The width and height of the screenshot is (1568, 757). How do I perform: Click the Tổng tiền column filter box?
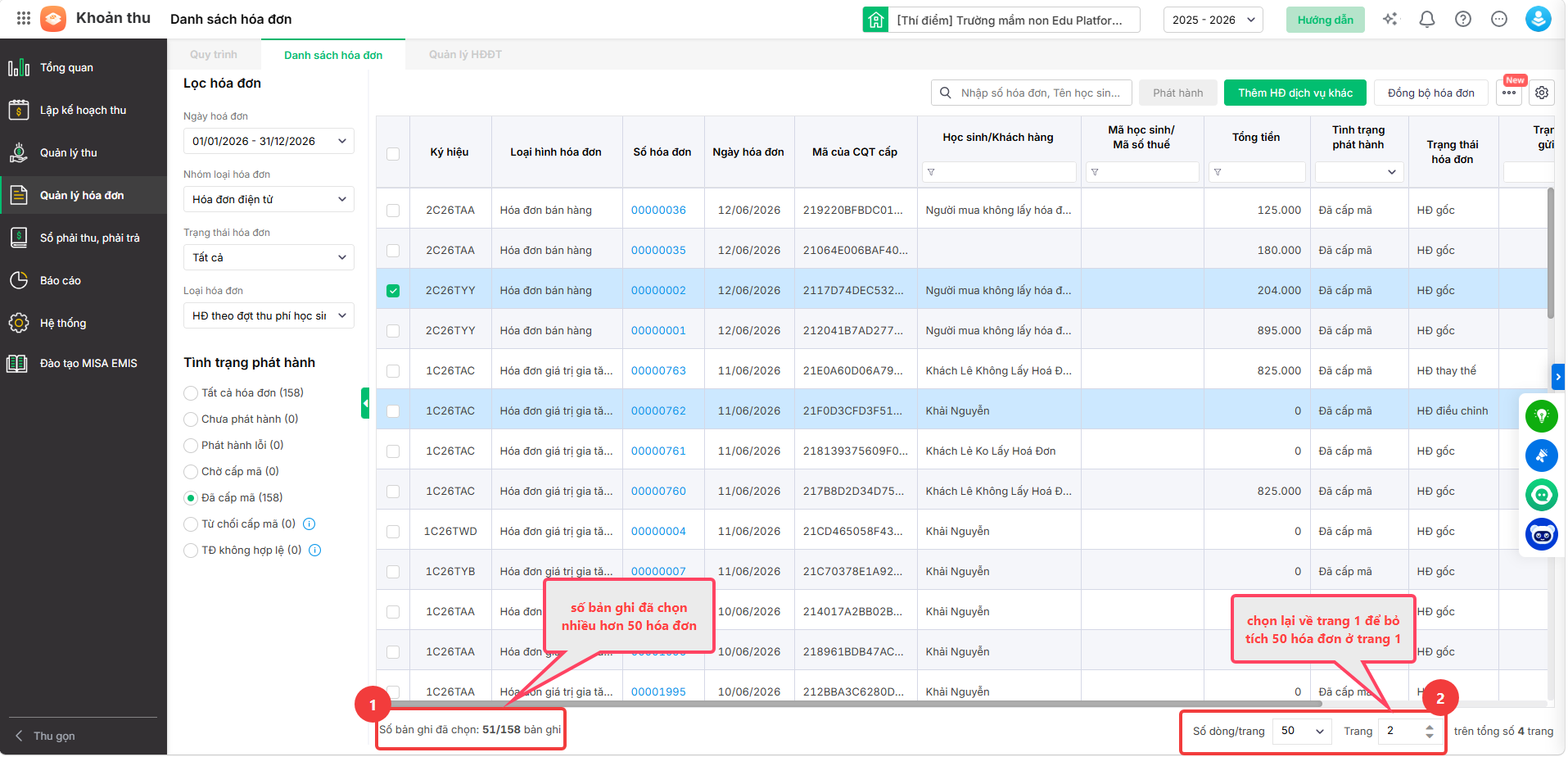pos(1257,172)
